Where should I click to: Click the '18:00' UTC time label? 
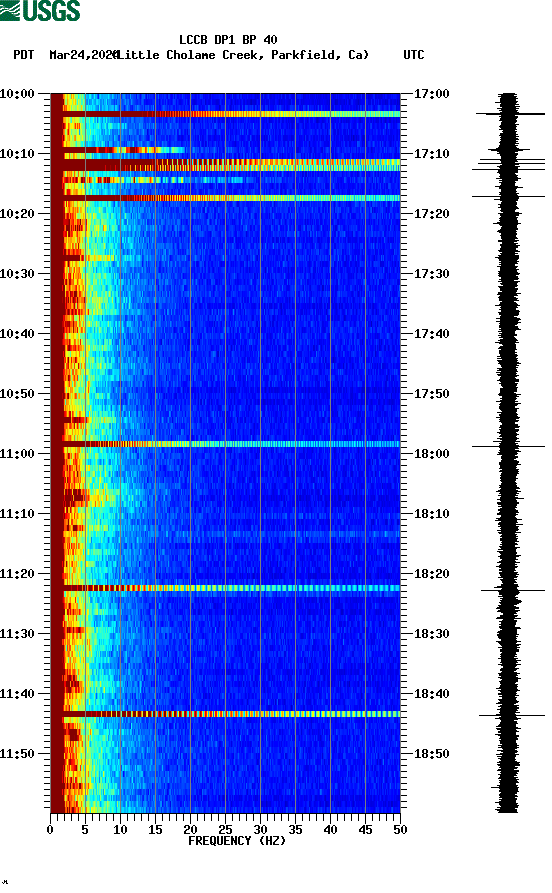click(431, 454)
